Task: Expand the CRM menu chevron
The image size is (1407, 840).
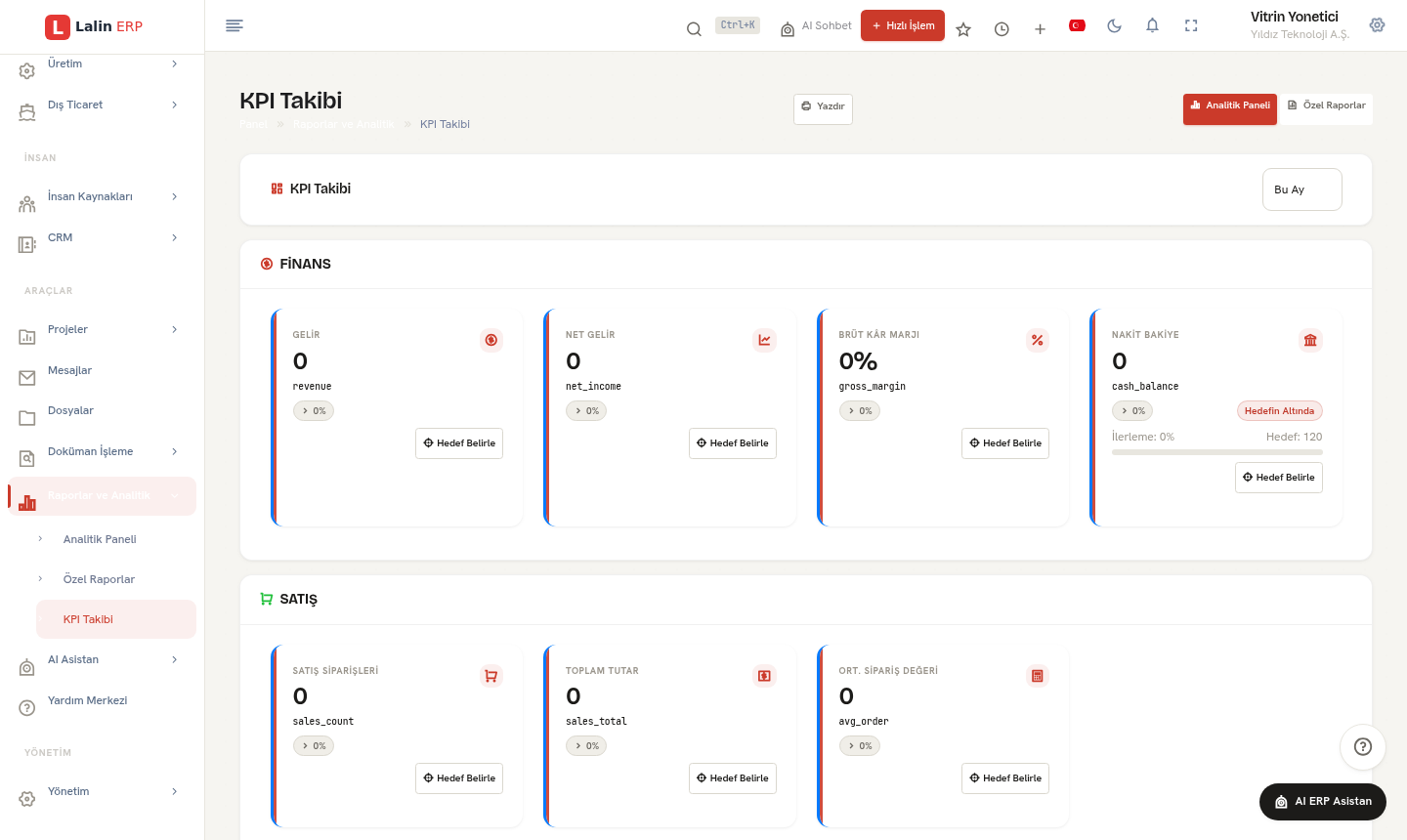Action: (175, 237)
